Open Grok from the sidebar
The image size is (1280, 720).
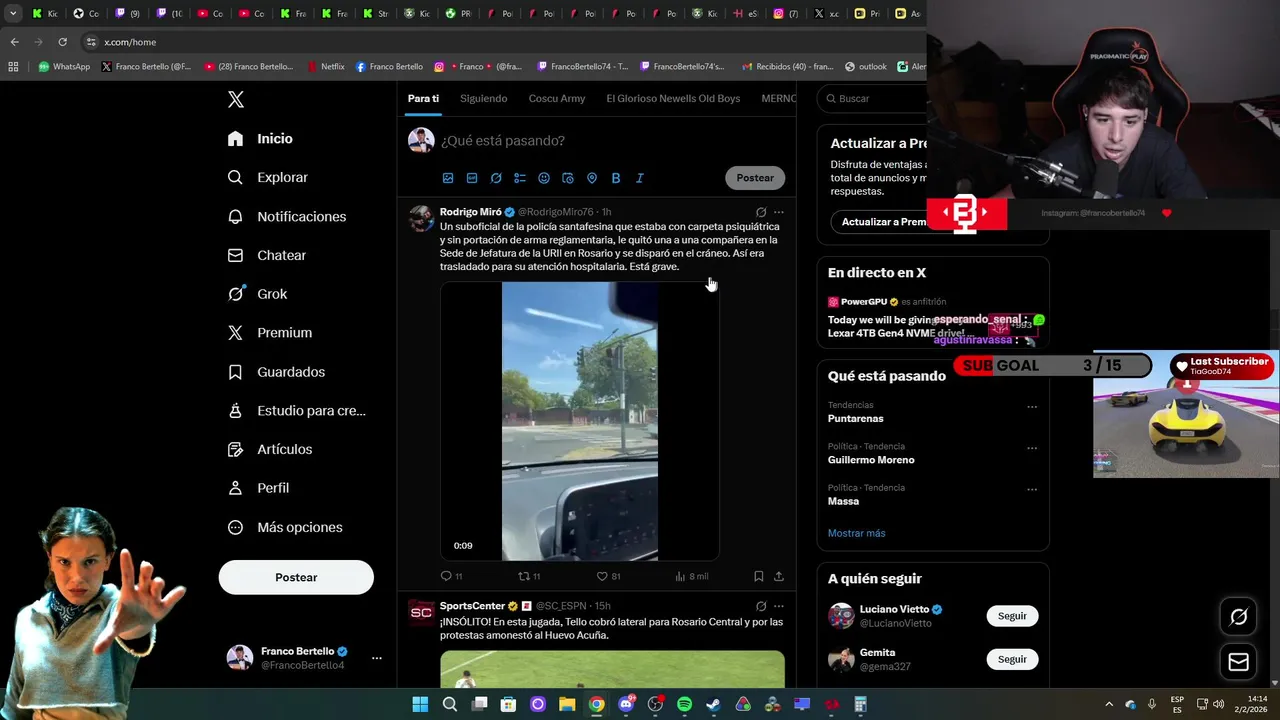coord(257,294)
